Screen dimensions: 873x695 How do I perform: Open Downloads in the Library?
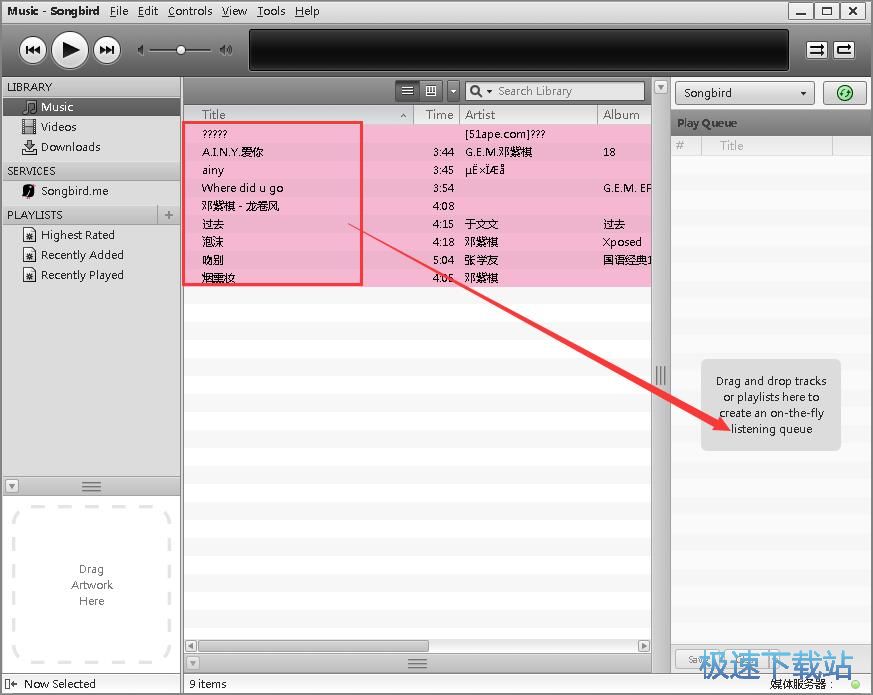click(91, 147)
